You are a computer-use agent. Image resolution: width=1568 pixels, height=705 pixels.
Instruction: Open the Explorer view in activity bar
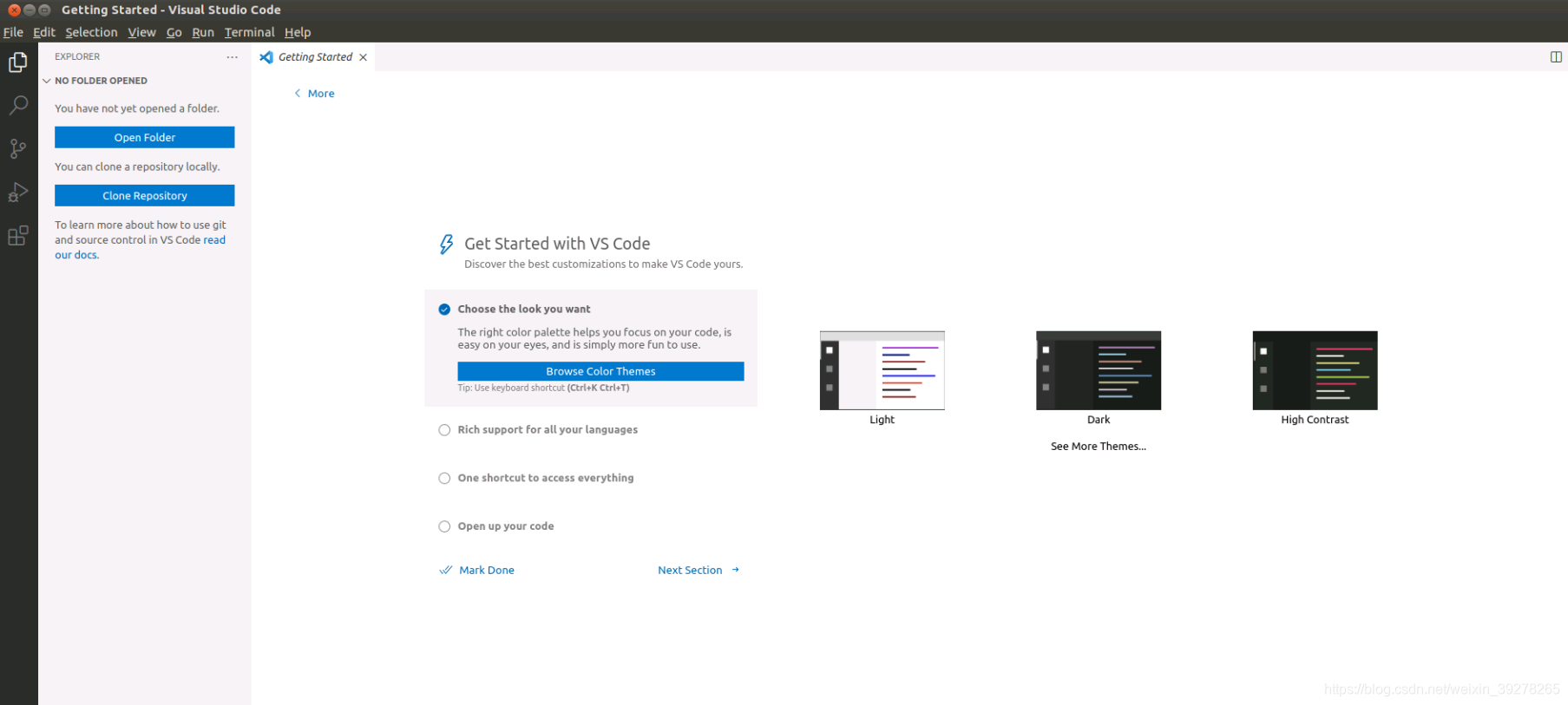[18, 62]
